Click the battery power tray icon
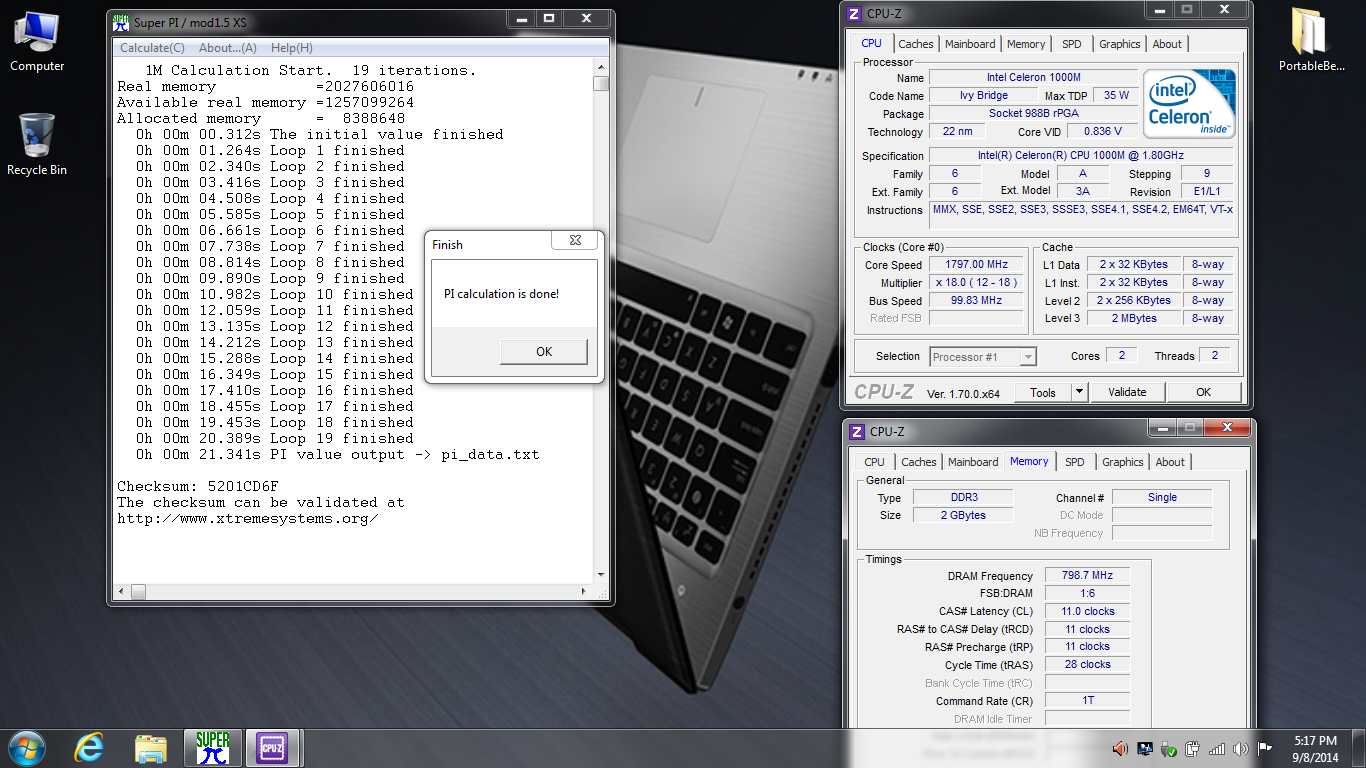The height and width of the screenshot is (768, 1366). (x=1193, y=748)
